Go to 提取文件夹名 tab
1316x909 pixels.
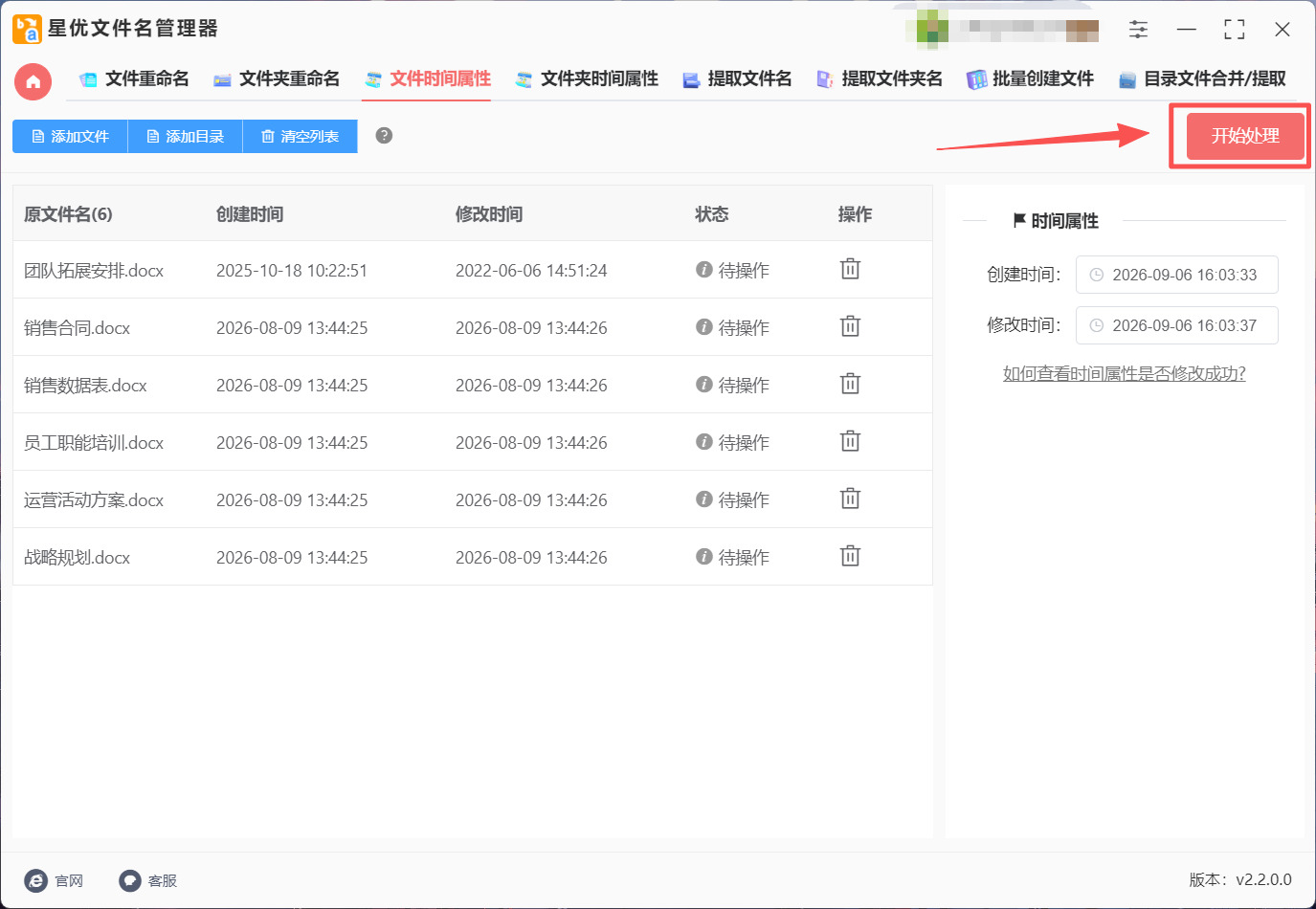pyautogui.click(x=880, y=79)
